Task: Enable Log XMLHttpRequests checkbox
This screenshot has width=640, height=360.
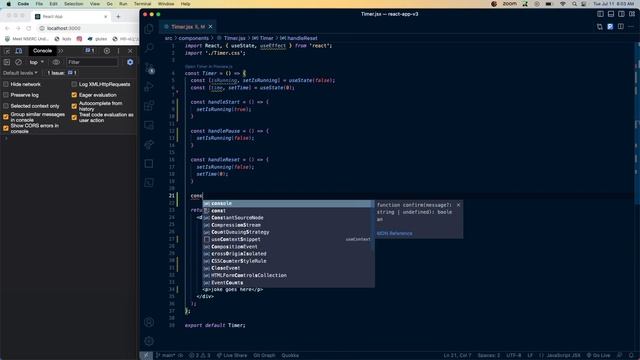Action: (x=74, y=84)
